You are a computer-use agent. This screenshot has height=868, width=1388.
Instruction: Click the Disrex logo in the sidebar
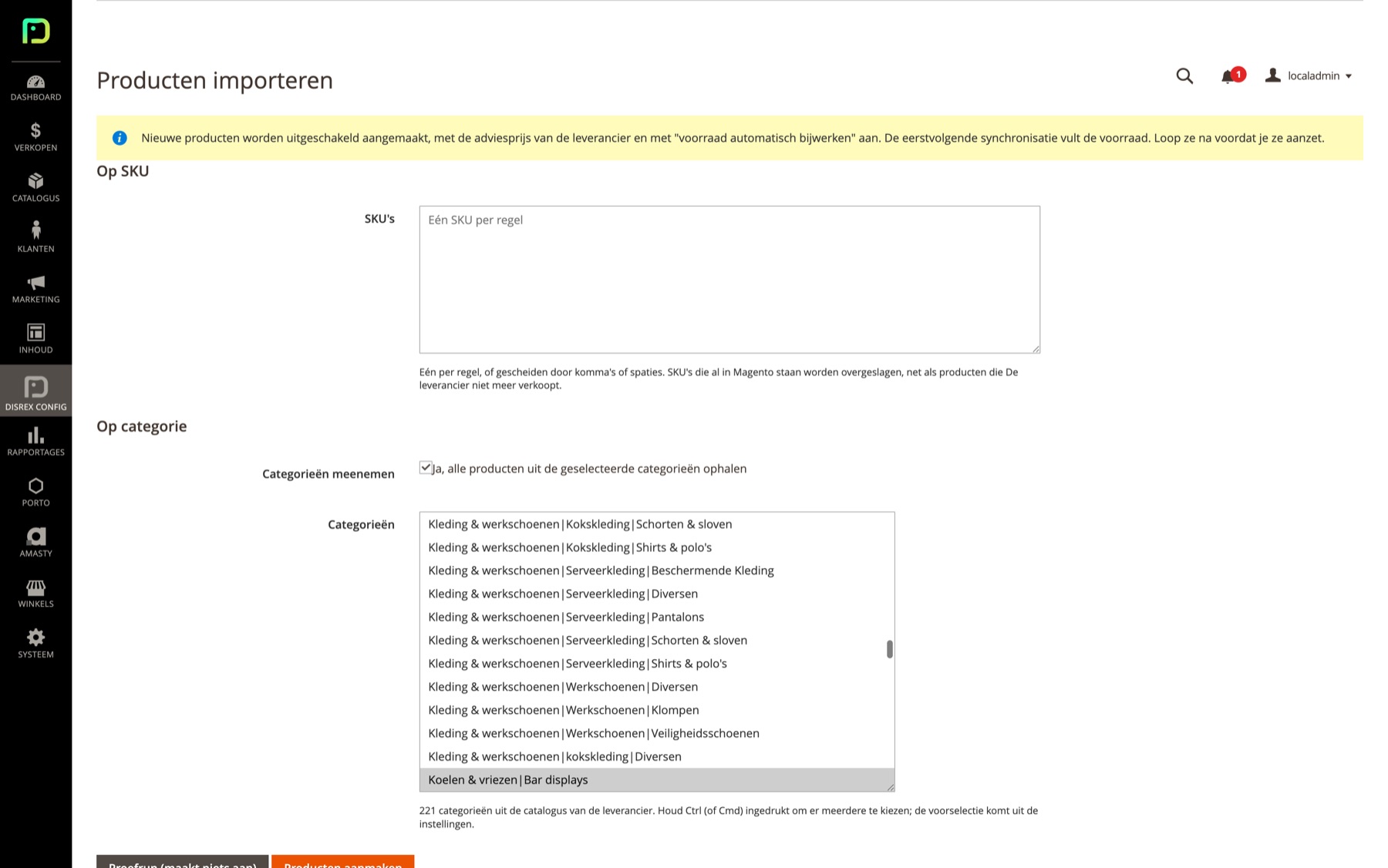[35, 31]
